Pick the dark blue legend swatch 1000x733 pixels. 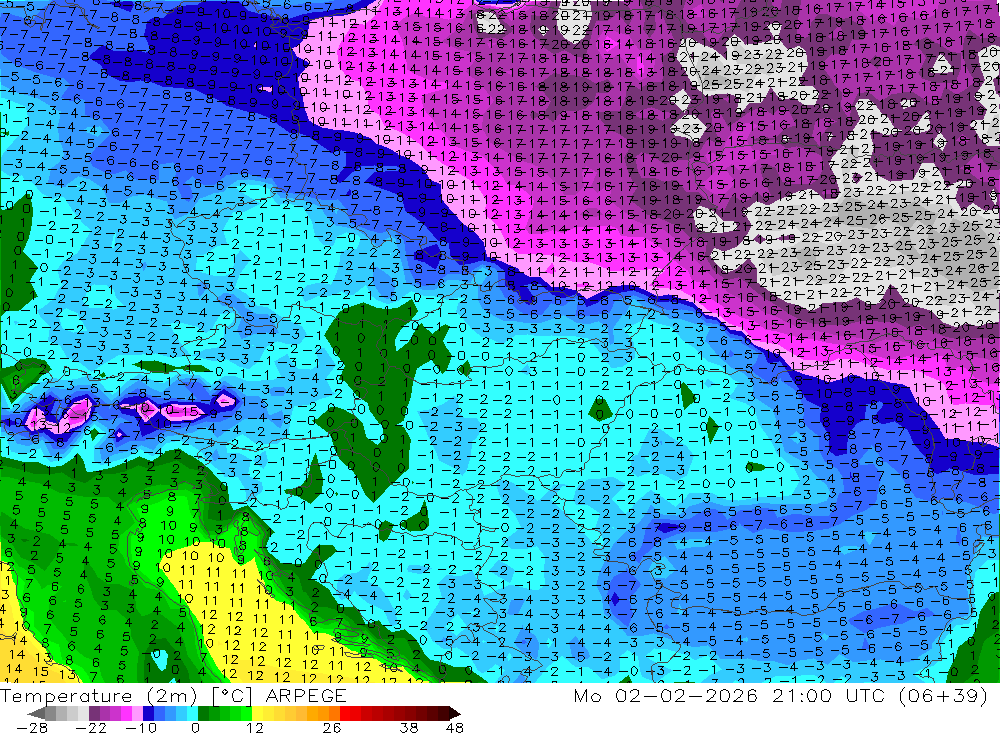pyautogui.click(x=148, y=713)
